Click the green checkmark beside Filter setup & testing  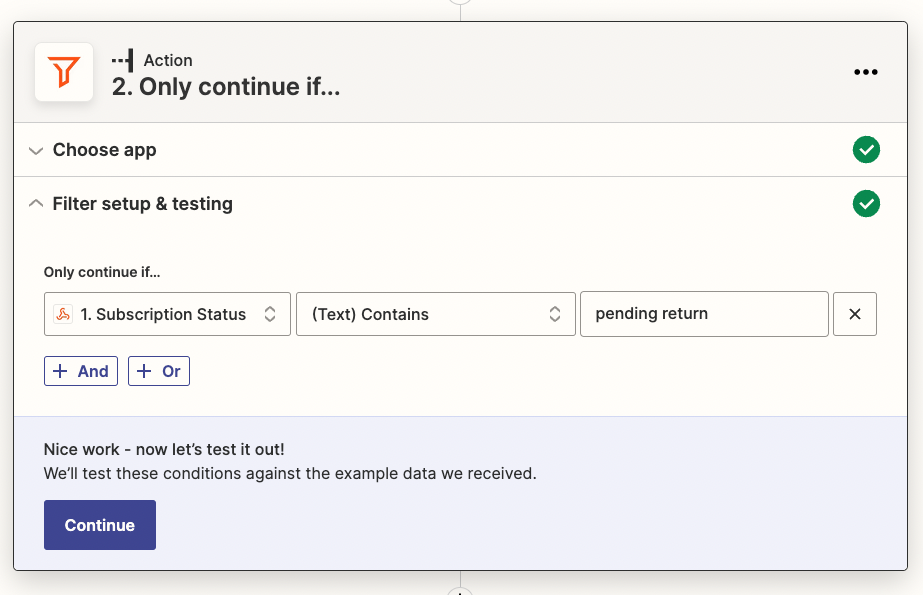(x=866, y=204)
